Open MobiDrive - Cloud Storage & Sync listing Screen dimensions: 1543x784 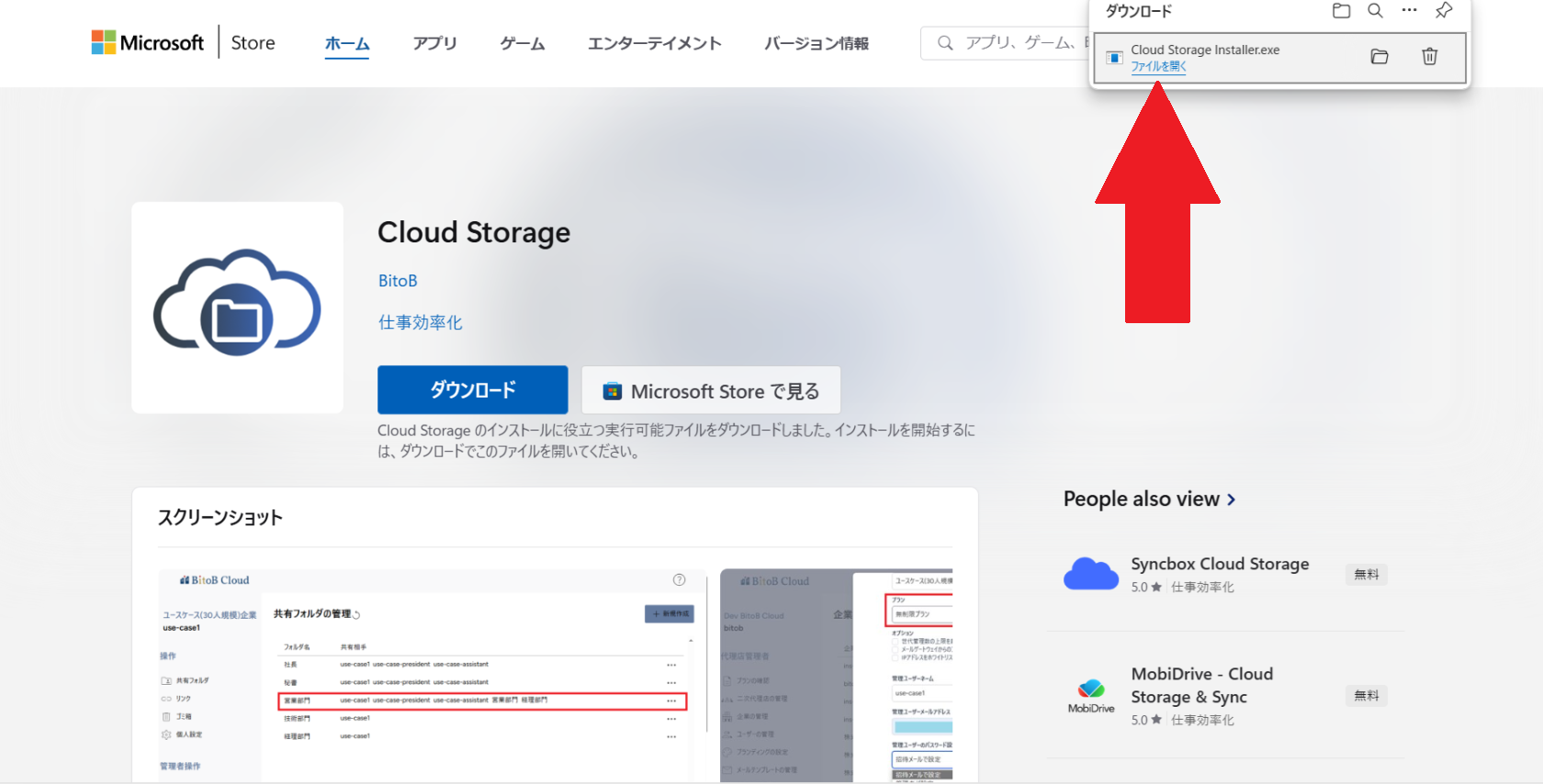point(1202,685)
